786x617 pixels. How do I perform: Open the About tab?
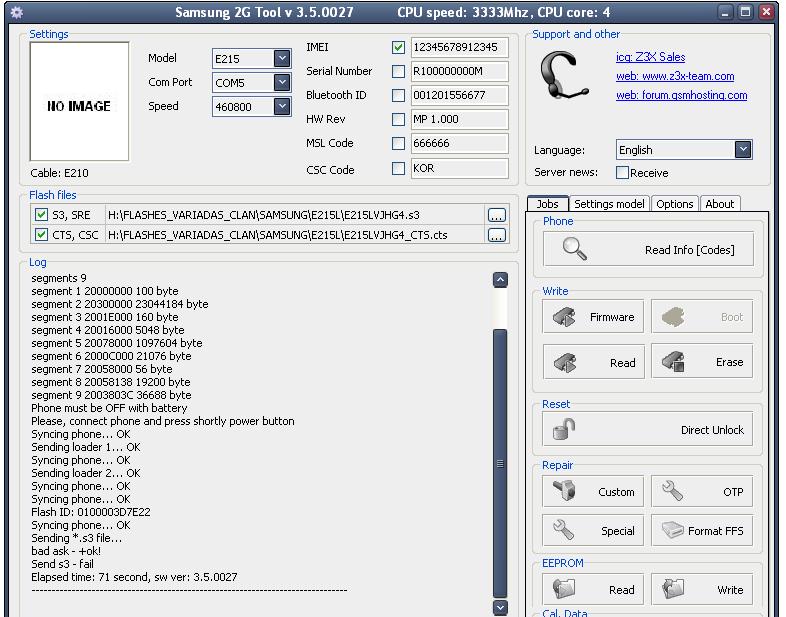(x=719, y=204)
